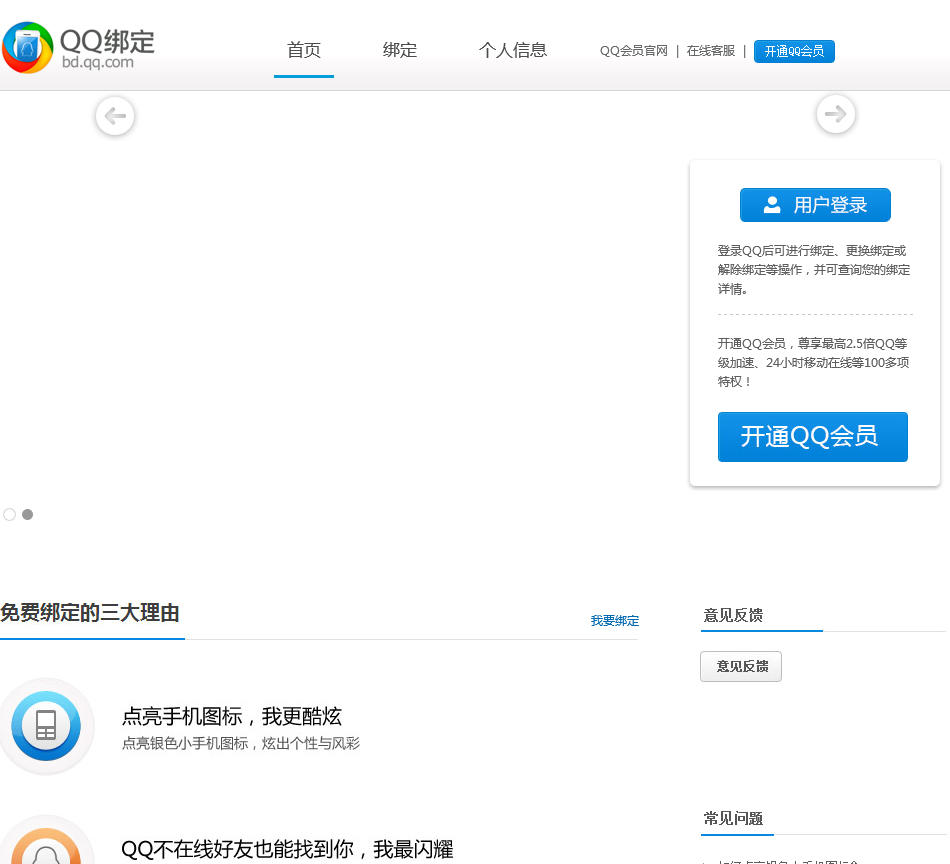950x864 pixels.
Task: Click the 免费绑定的三大理由 section title
Action: point(90,613)
